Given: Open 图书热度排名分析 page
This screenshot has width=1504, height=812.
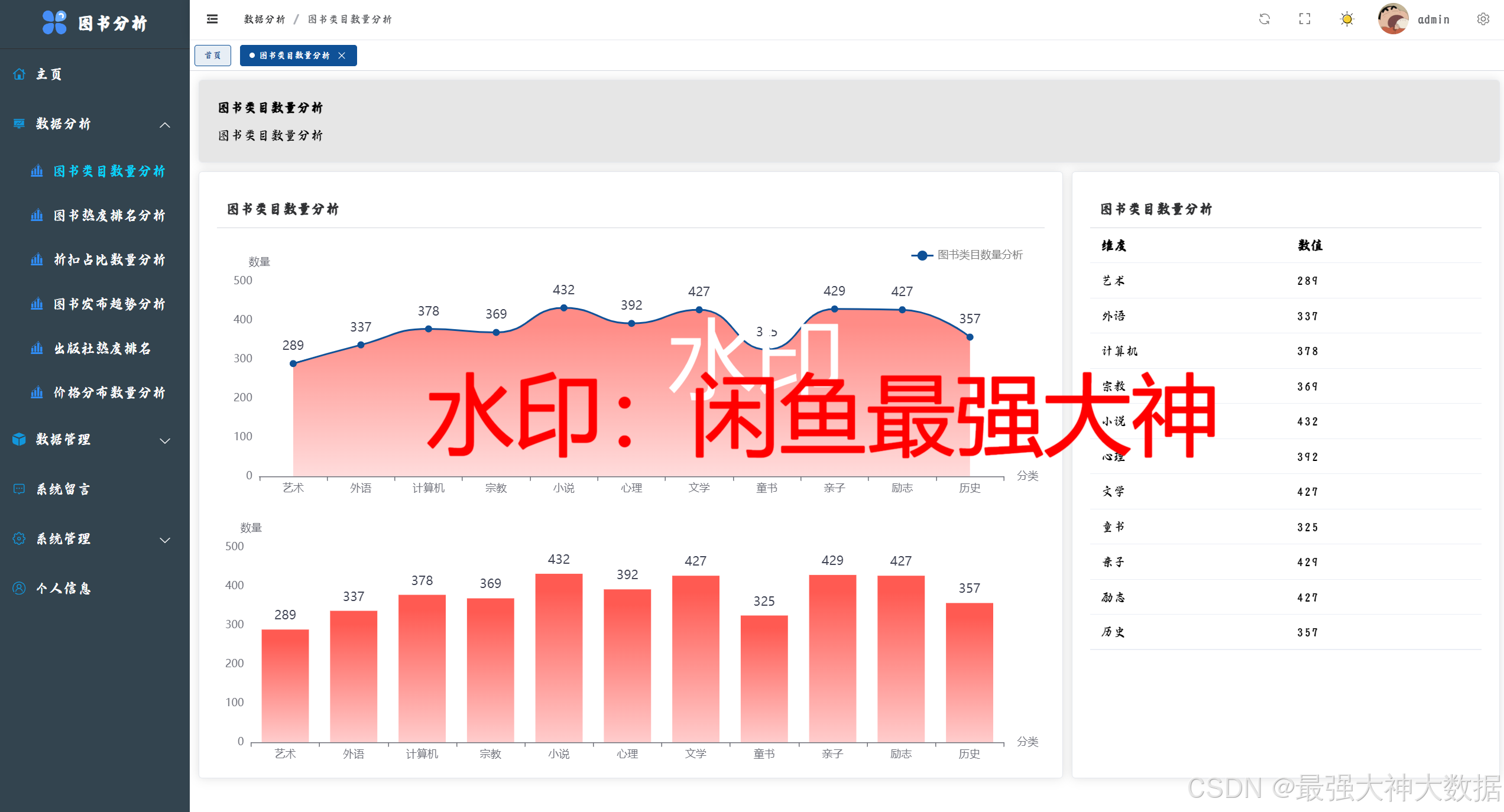Looking at the screenshot, I should (109, 216).
